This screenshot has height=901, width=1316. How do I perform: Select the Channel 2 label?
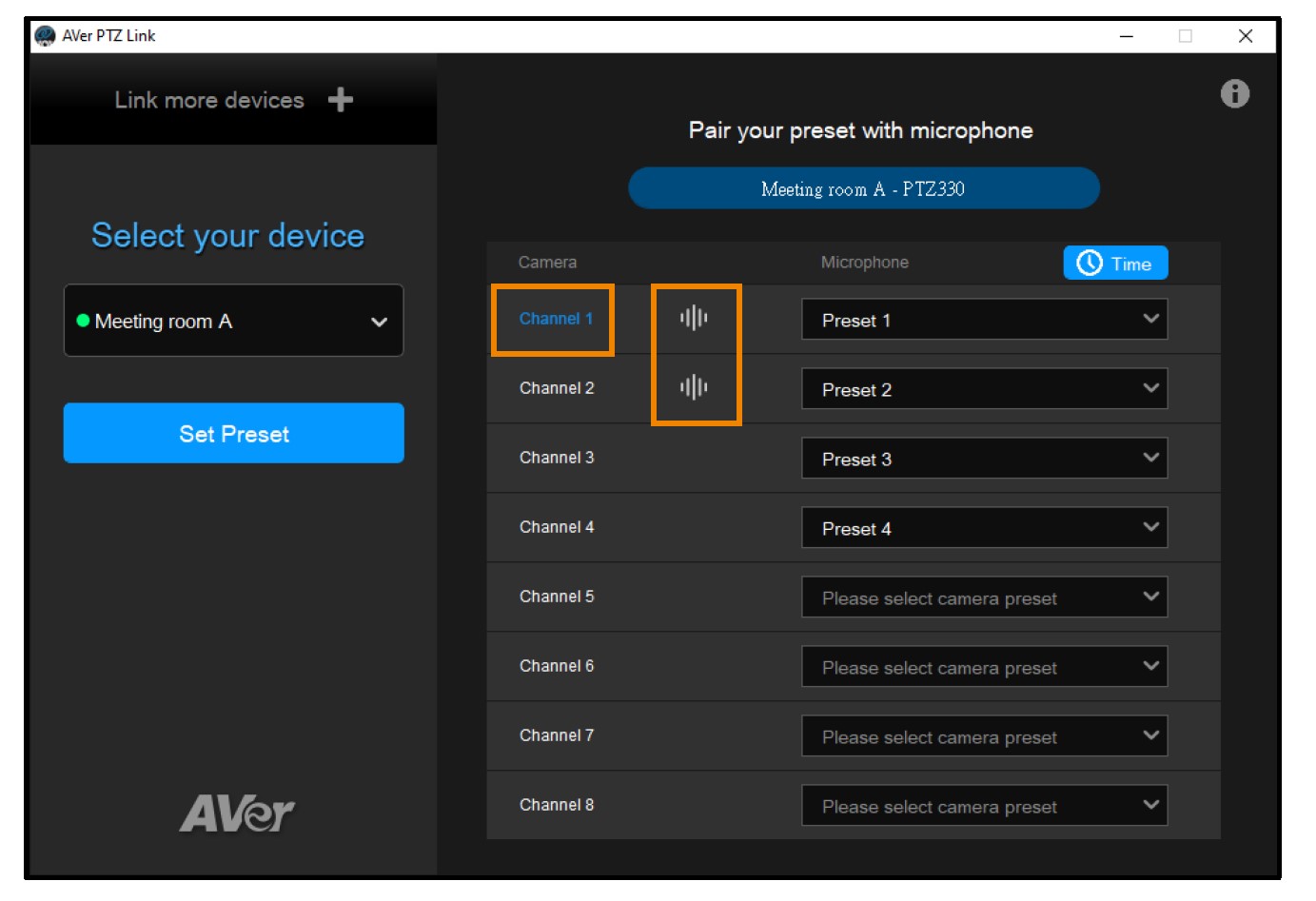coord(557,388)
